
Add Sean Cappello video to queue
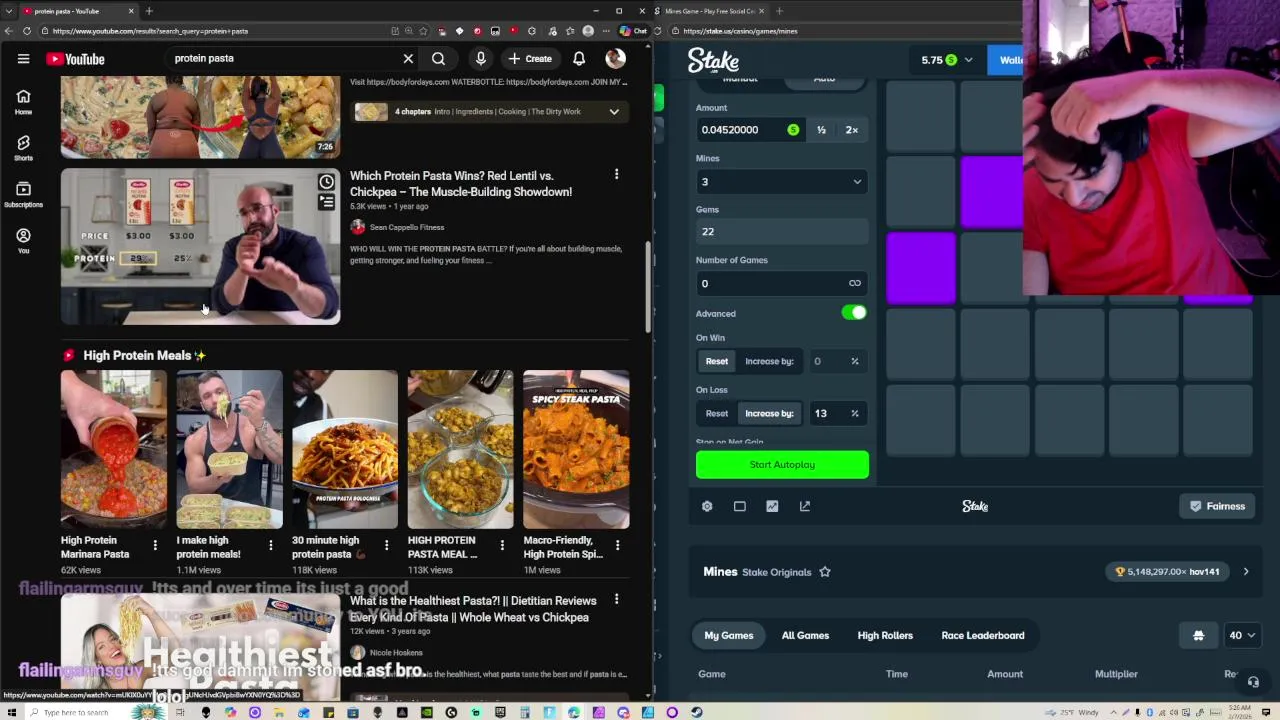(x=327, y=203)
